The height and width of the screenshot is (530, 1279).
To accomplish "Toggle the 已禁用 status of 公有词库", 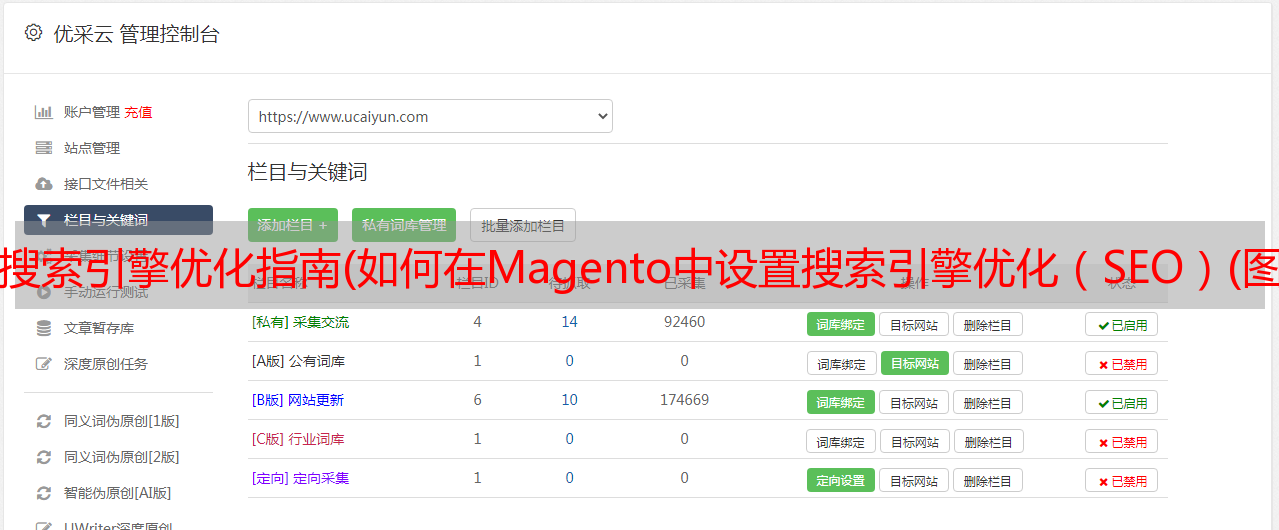I will (1122, 363).
